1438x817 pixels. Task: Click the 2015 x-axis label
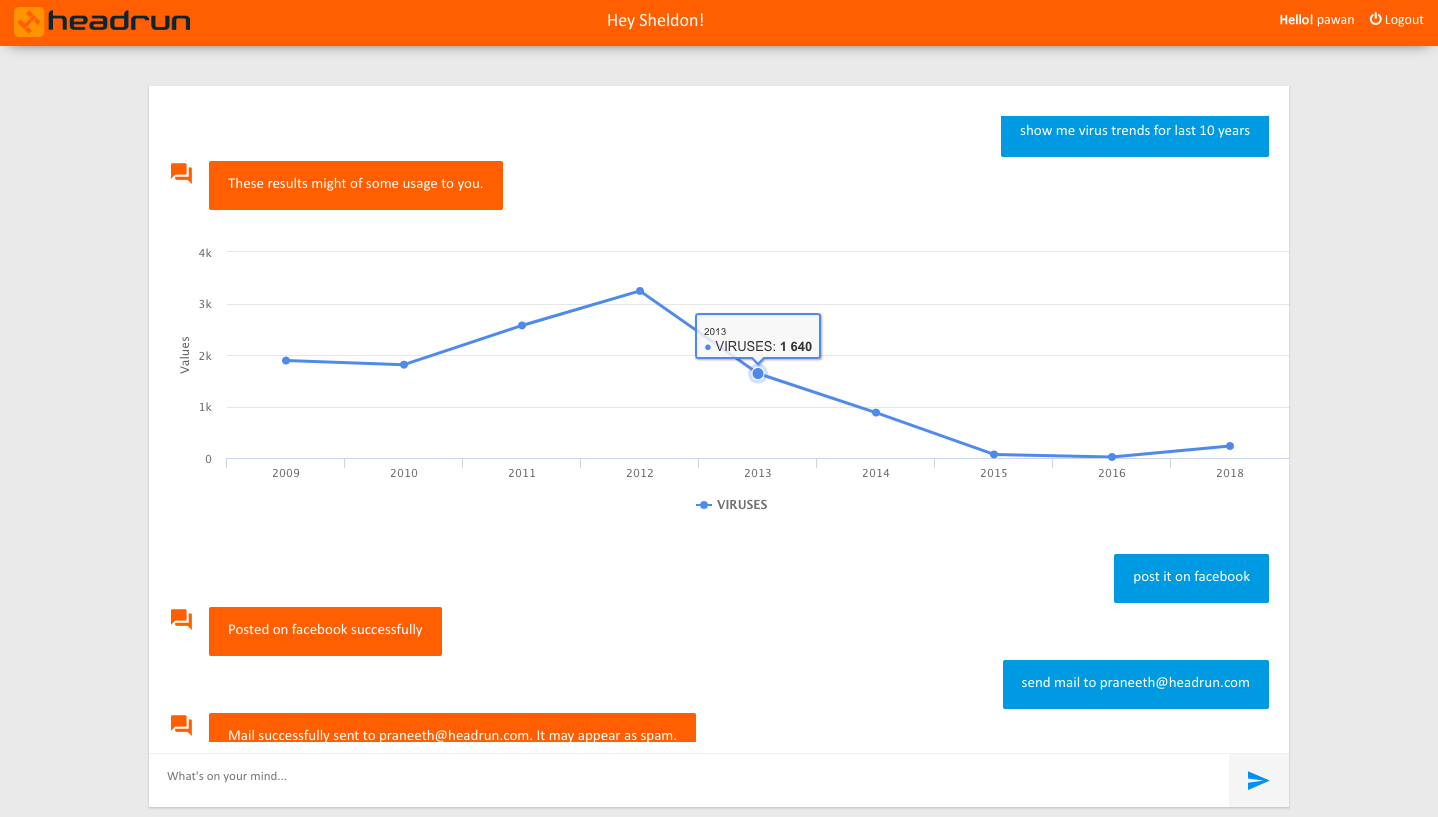click(x=994, y=474)
